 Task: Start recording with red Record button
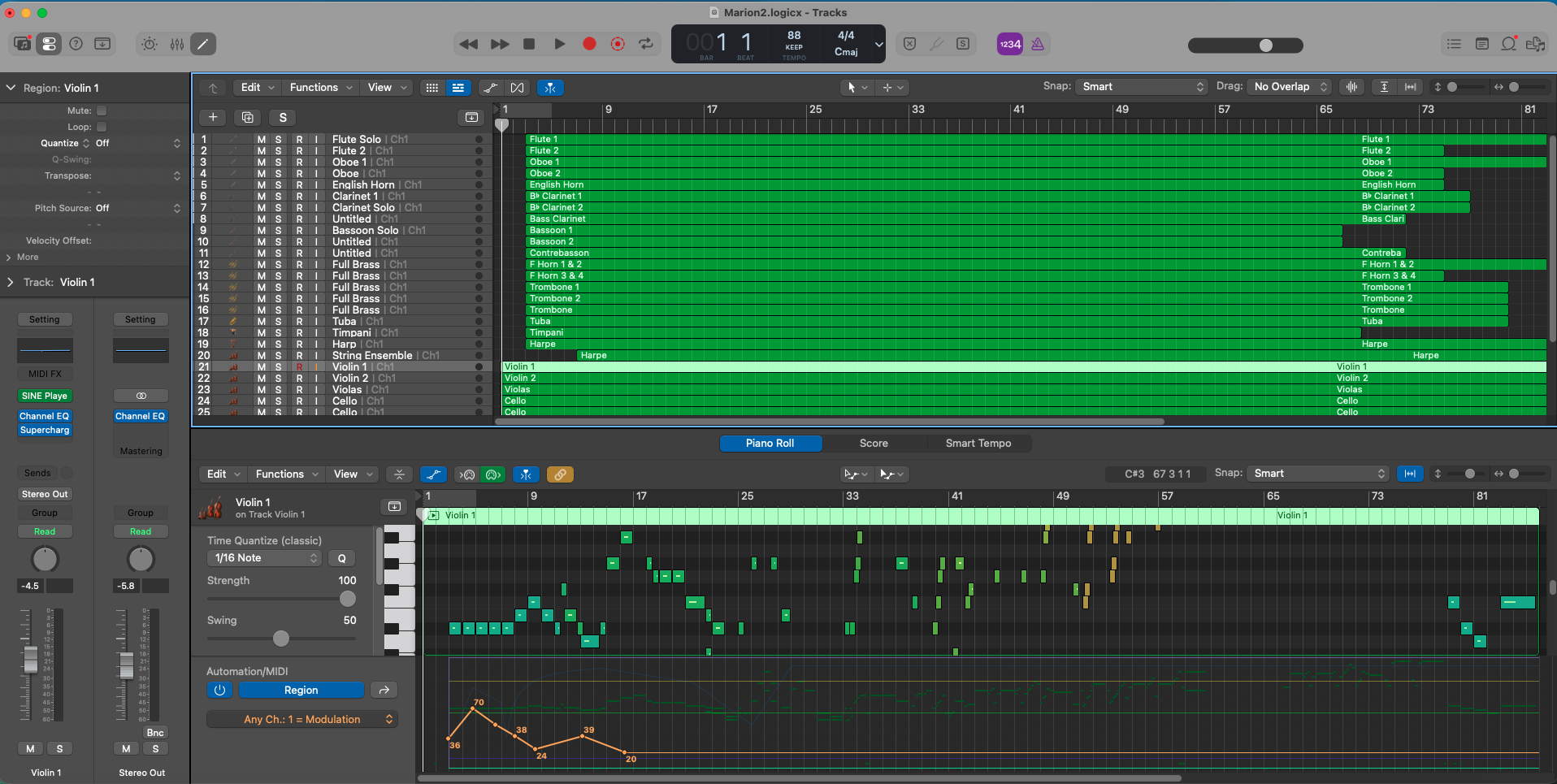pos(589,44)
